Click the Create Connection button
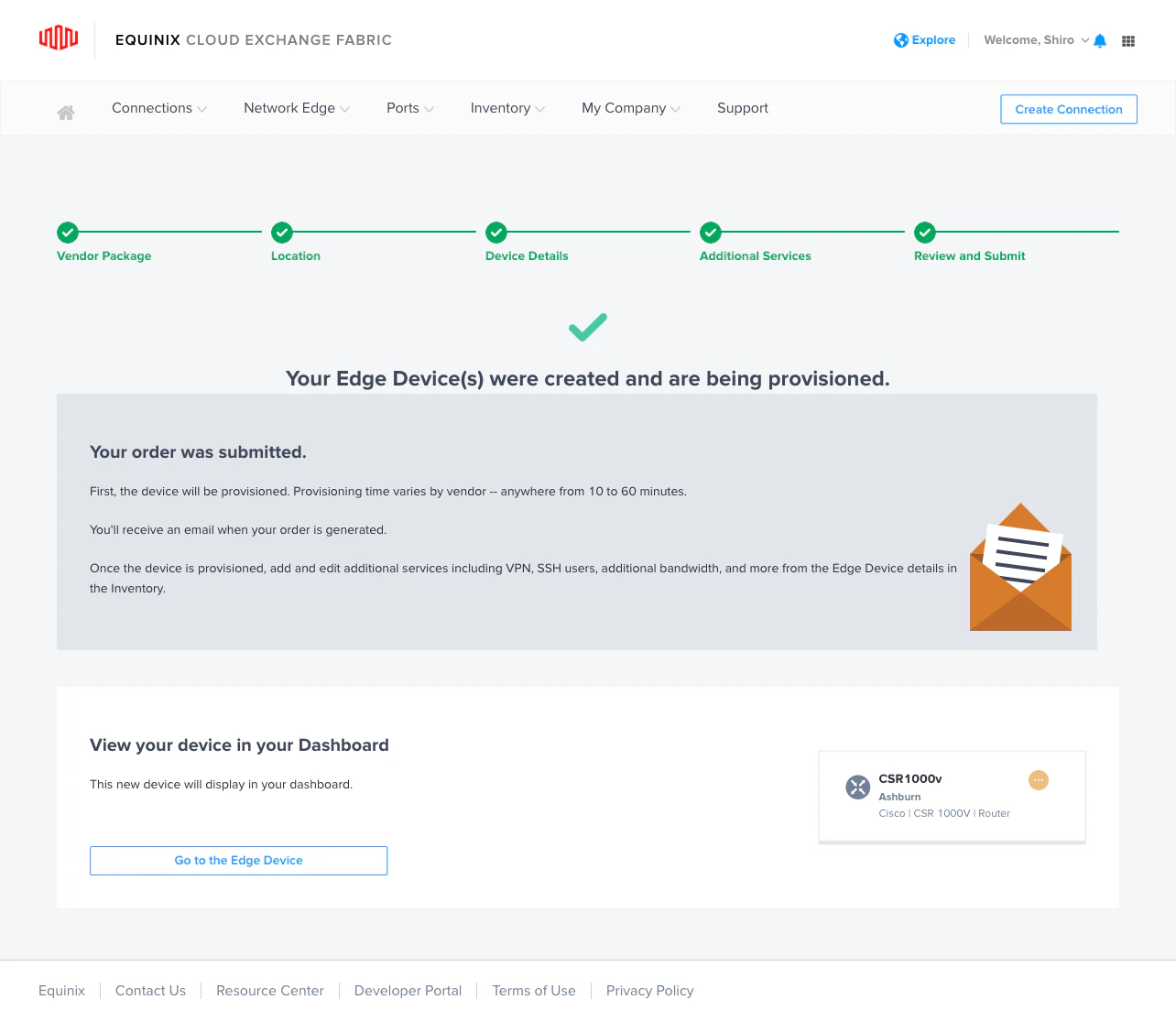 [x=1069, y=109]
